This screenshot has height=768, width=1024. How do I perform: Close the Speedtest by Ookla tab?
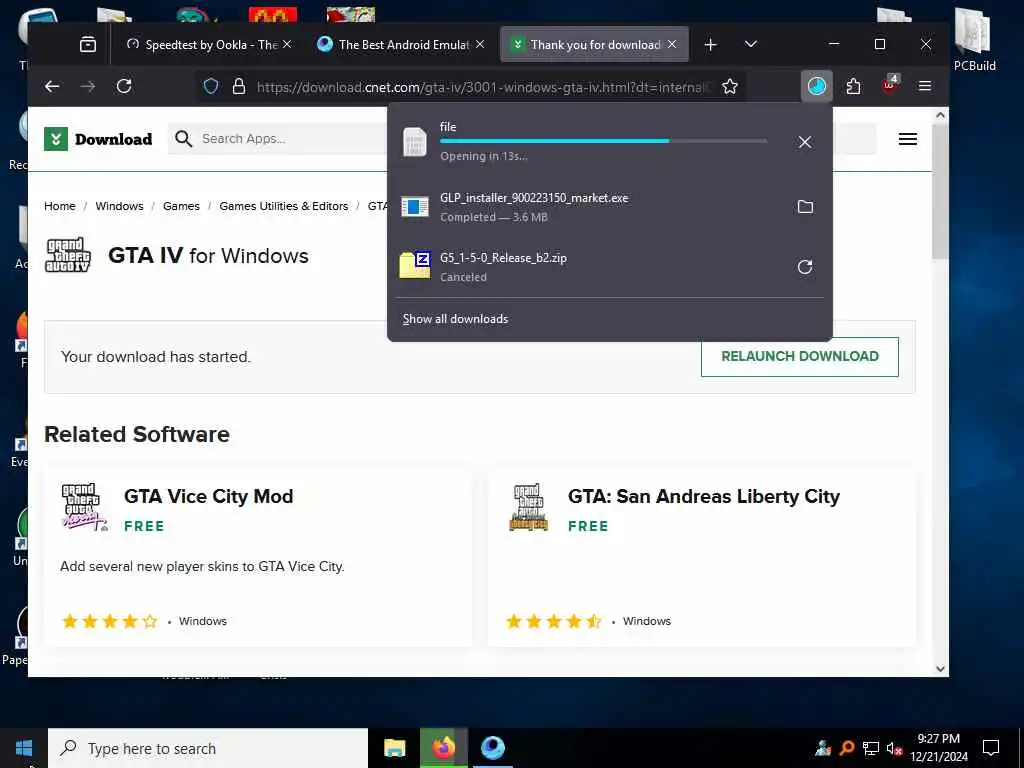(x=287, y=44)
